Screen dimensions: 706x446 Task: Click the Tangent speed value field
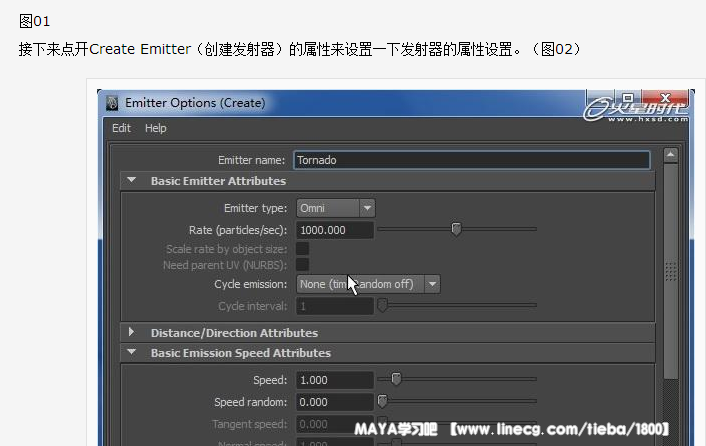(335, 424)
